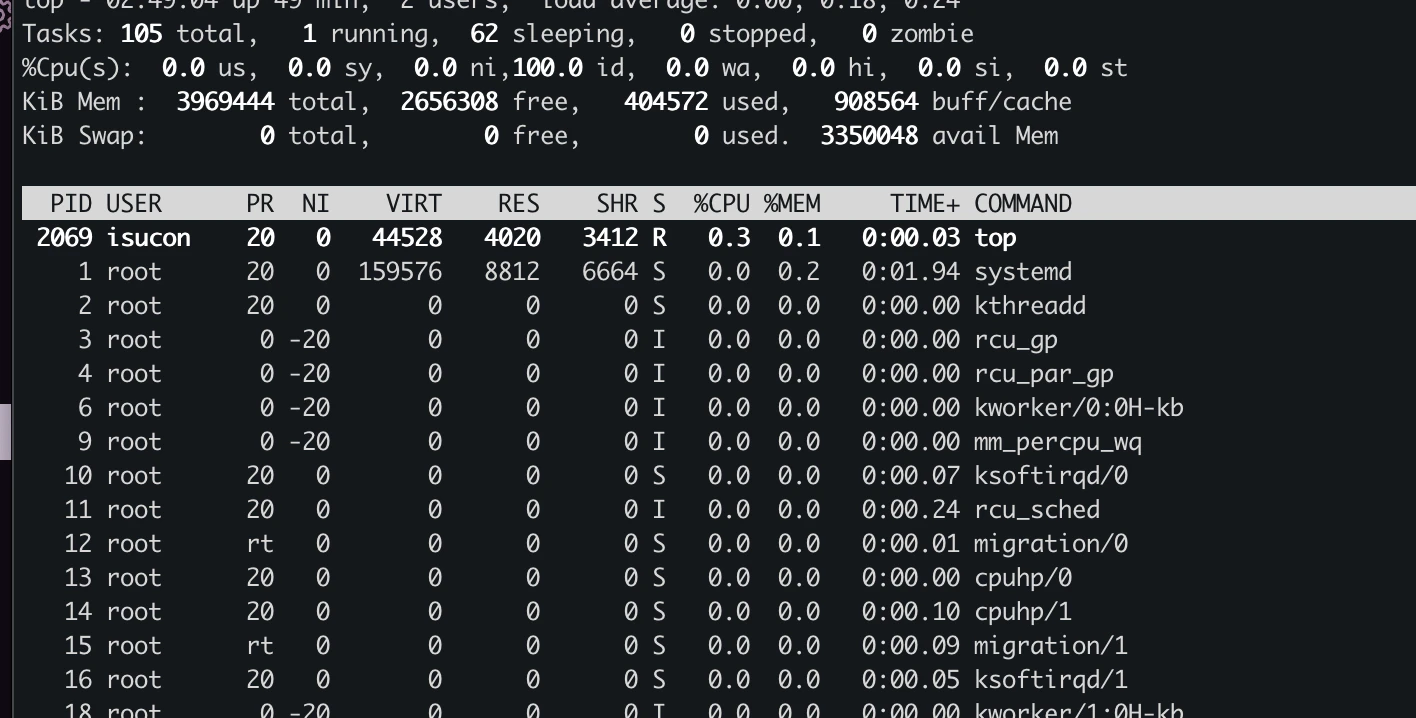The image size is (1416, 718).
Task: Click the USER column header
Action: point(134,204)
